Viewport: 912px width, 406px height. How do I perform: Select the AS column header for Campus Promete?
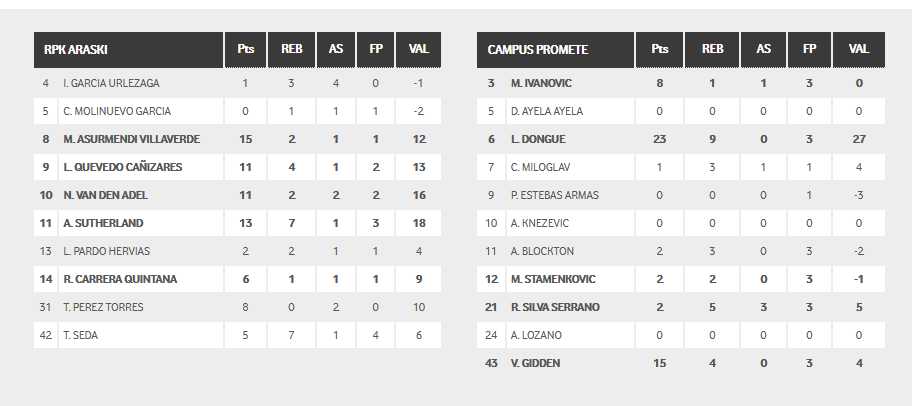tap(763, 49)
